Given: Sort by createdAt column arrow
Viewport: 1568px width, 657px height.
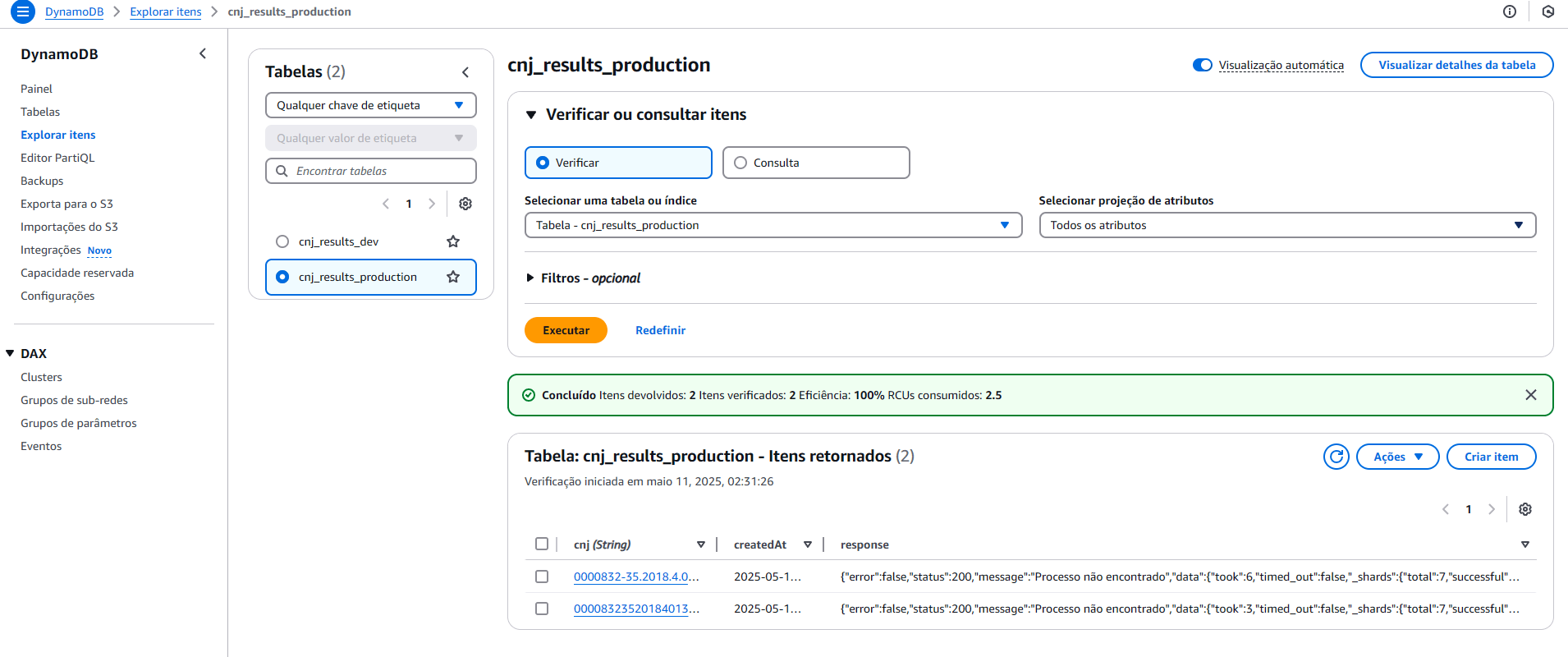Looking at the screenshot, I should 808,544.
